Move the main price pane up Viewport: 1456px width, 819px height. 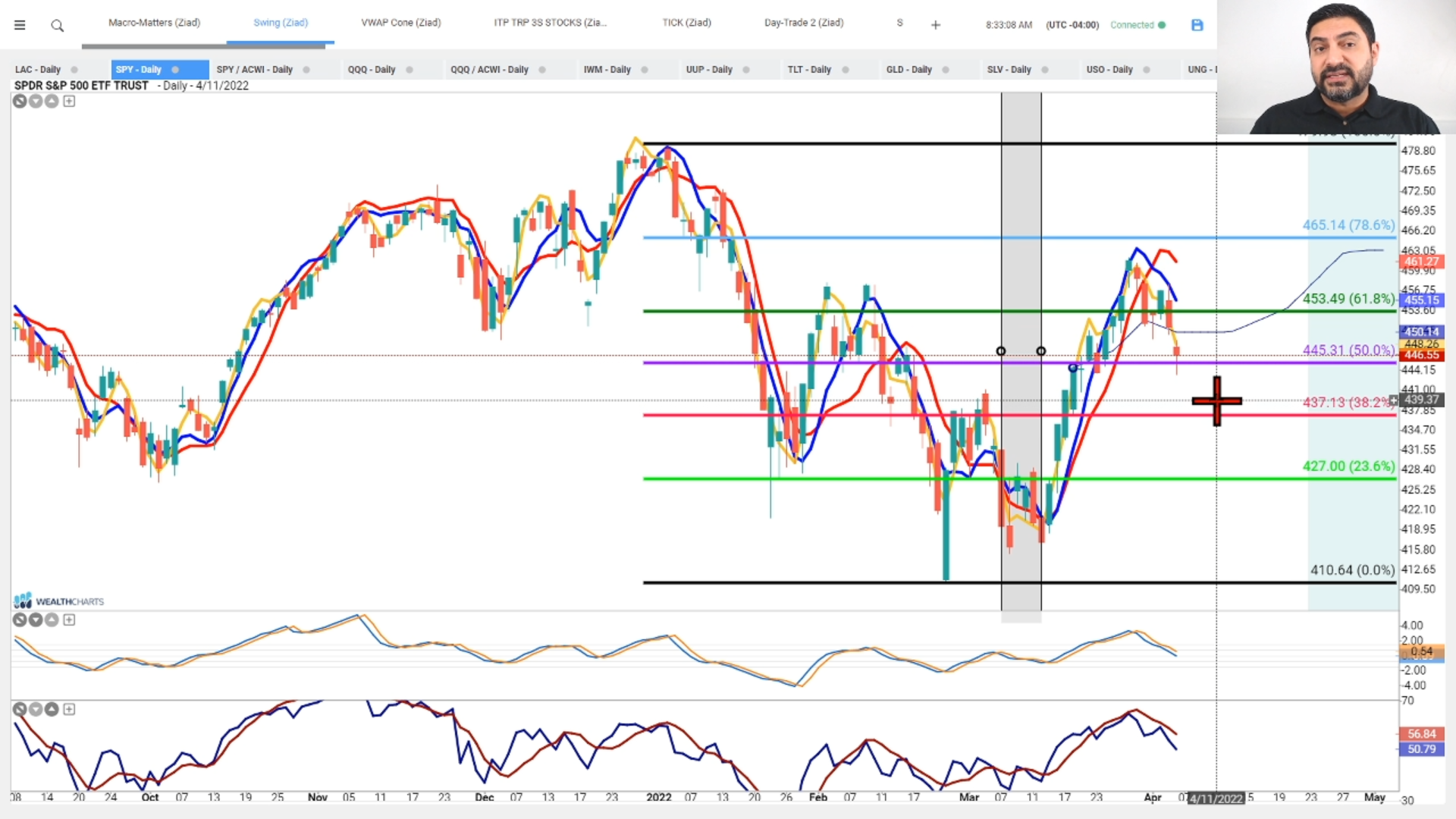tap(52, 101)
